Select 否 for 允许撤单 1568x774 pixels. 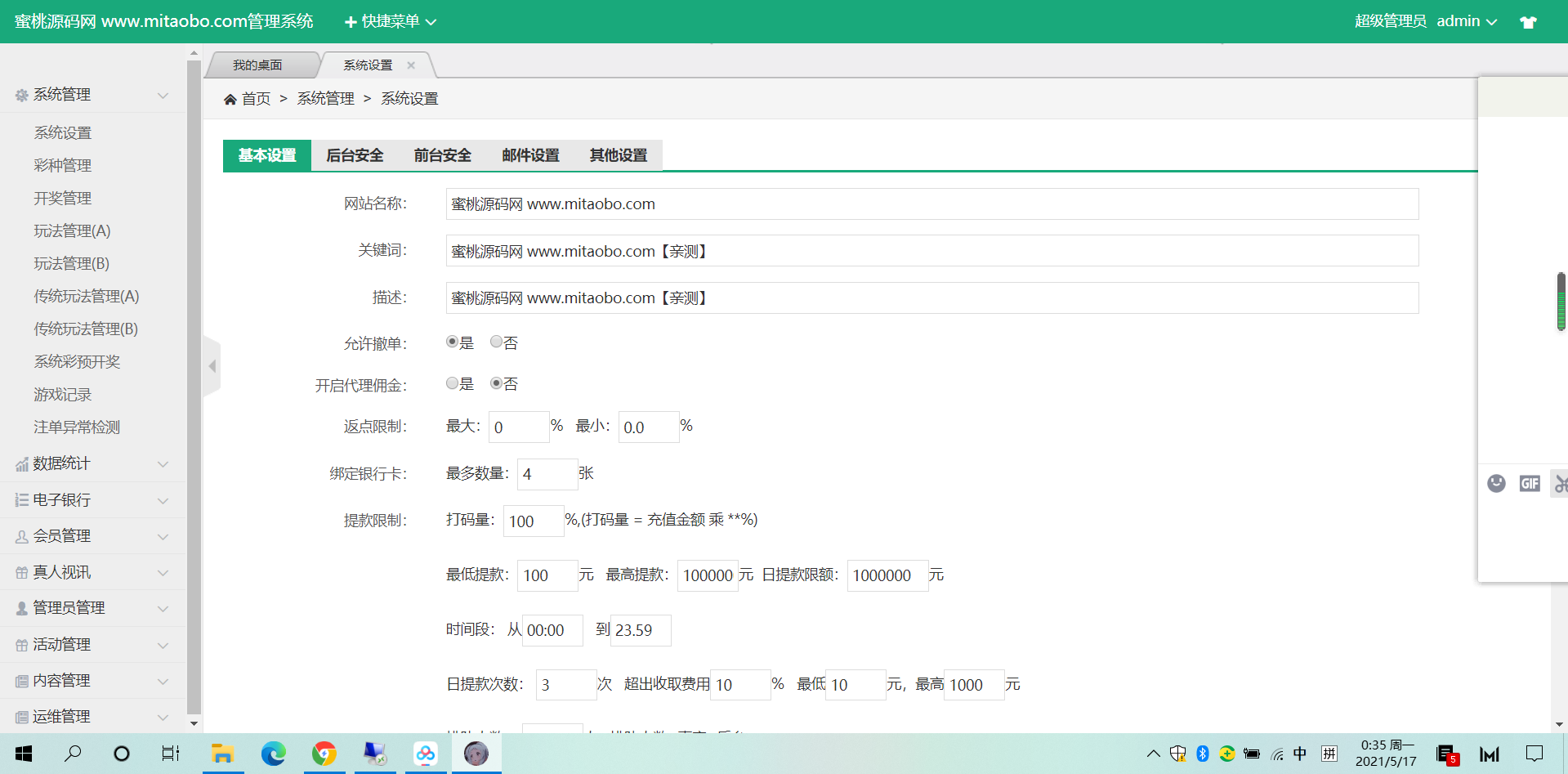496,342
